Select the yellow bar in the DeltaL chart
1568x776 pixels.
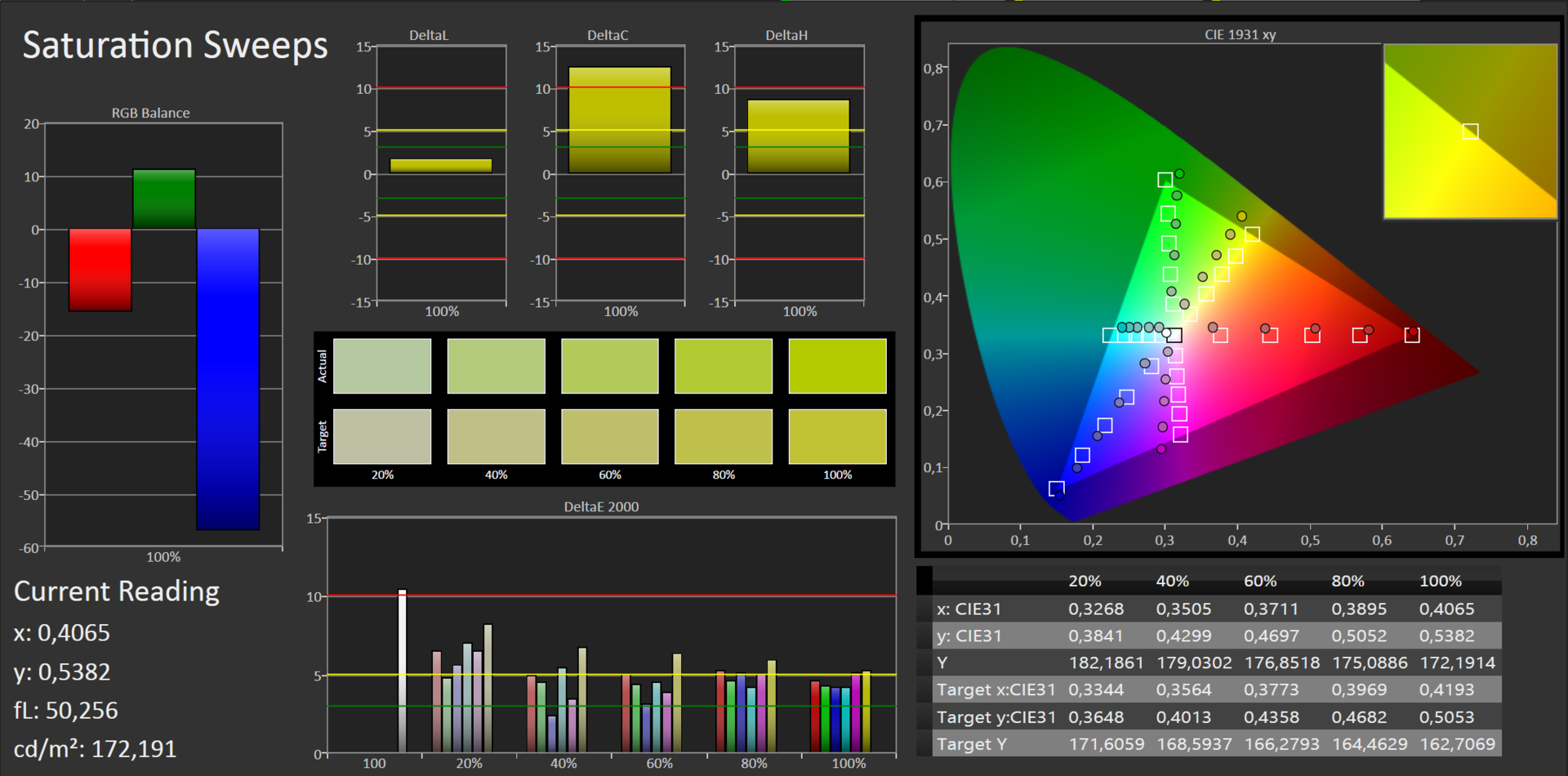[441, 166]
